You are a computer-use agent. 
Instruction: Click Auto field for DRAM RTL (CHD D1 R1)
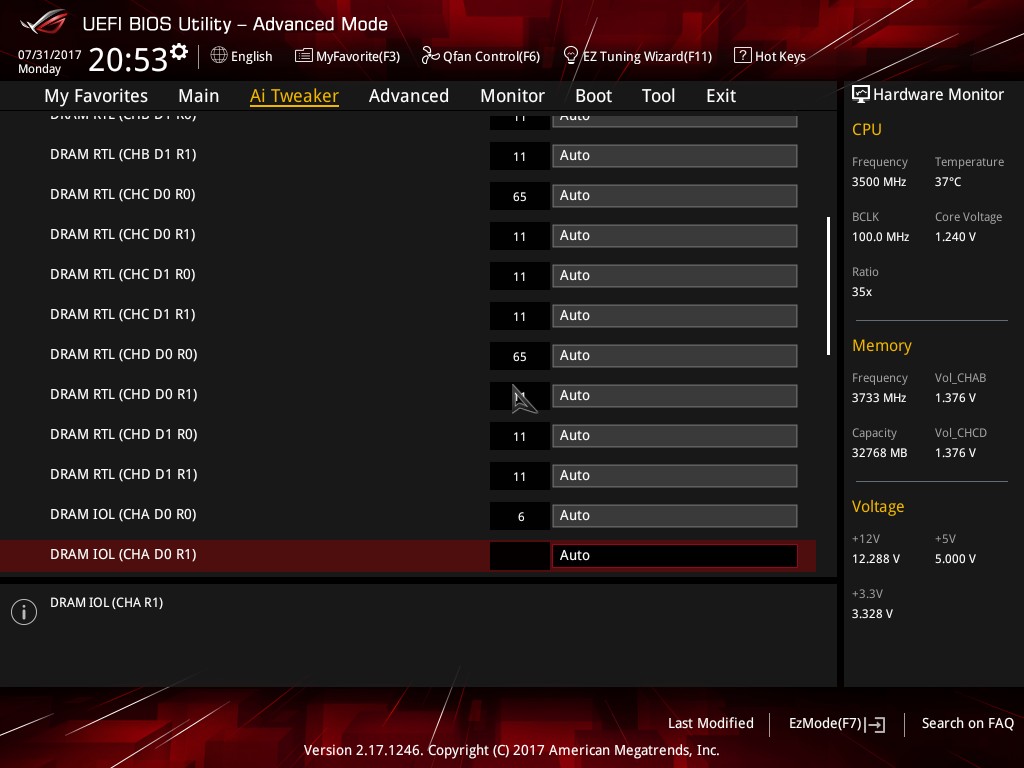click(675, 475)
